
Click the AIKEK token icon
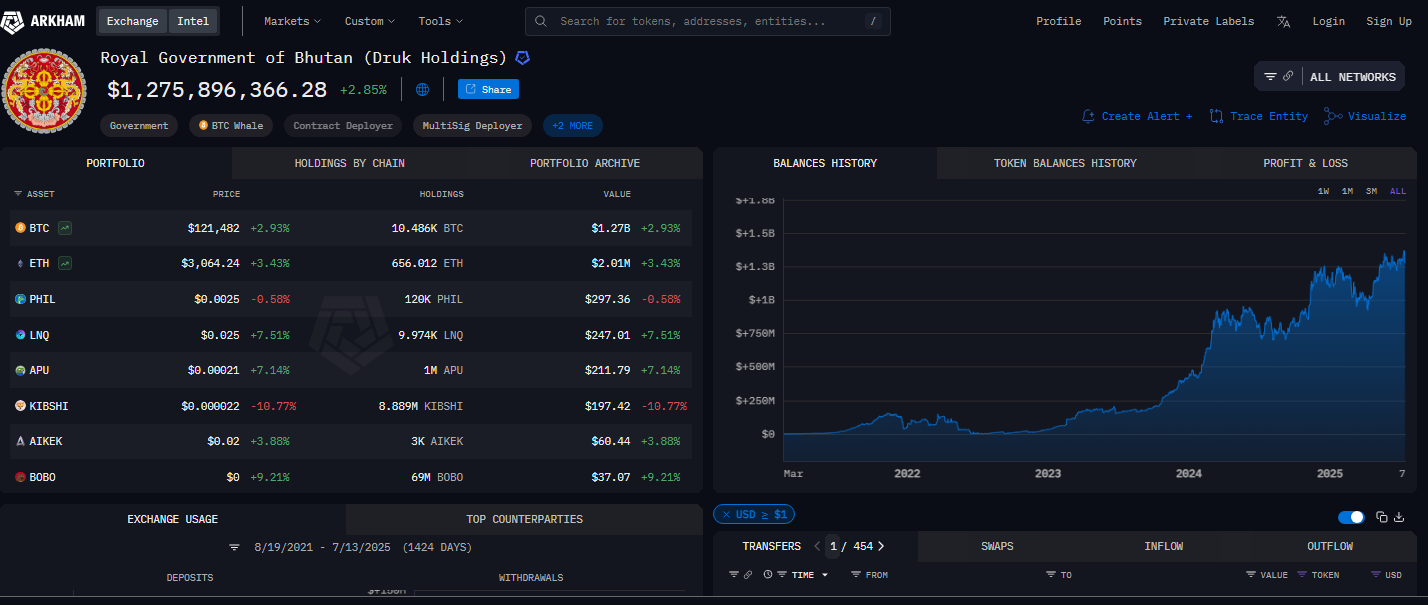click(x=20, y=441)
